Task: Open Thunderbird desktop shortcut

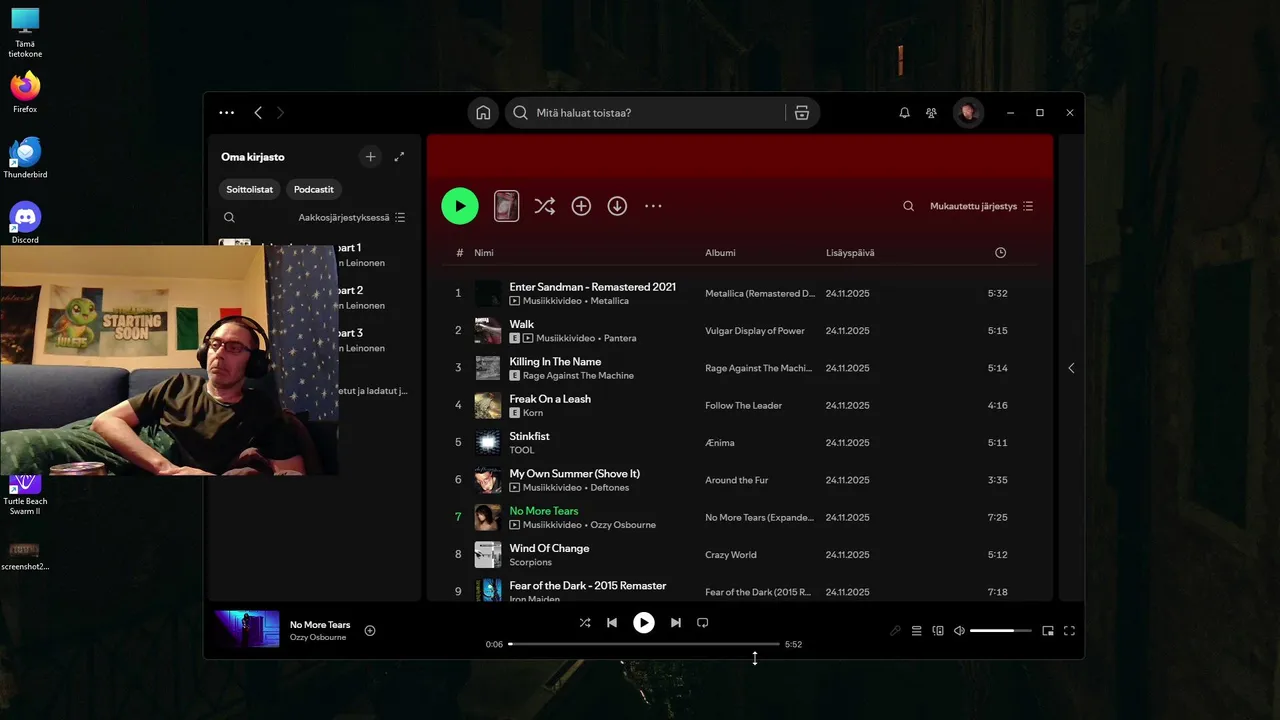Action: 25,157
